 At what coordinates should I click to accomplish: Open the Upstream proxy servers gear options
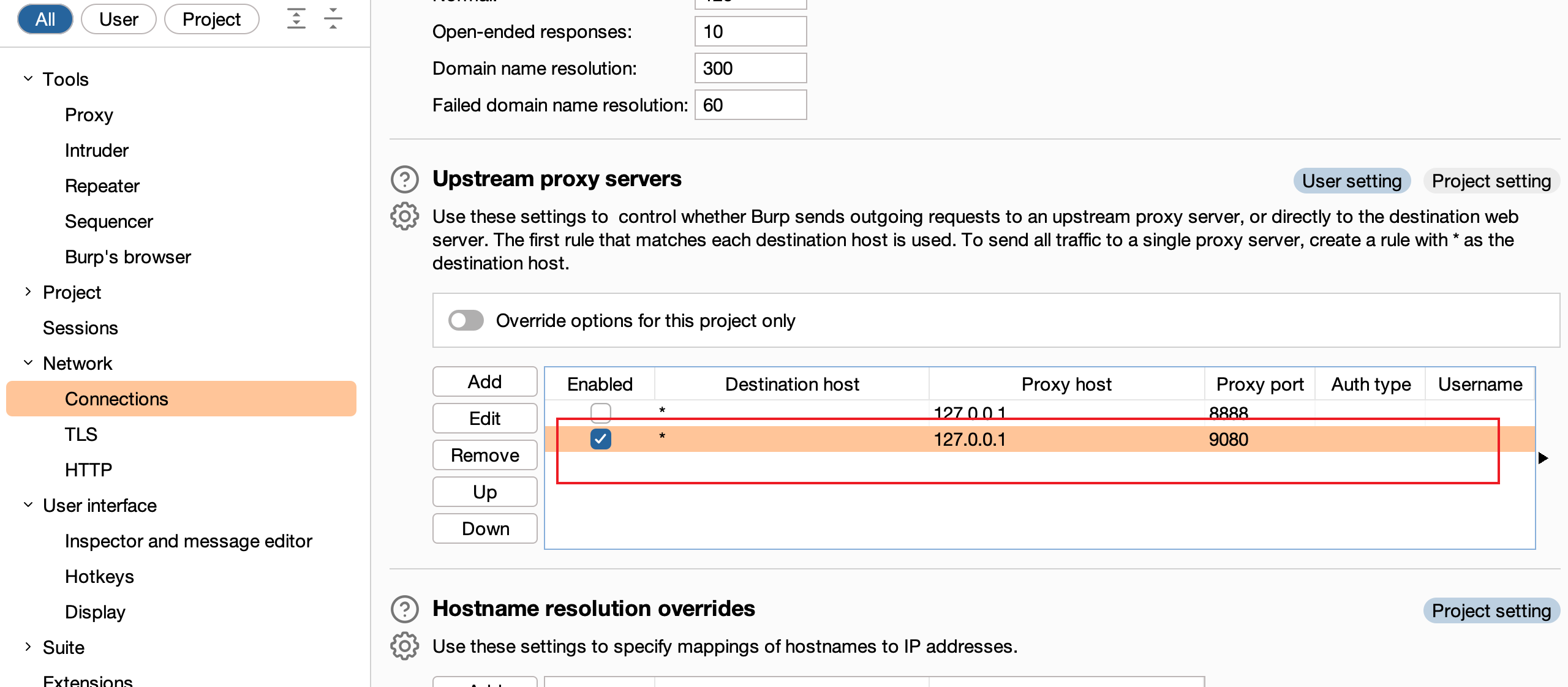[x=404, y=216]
